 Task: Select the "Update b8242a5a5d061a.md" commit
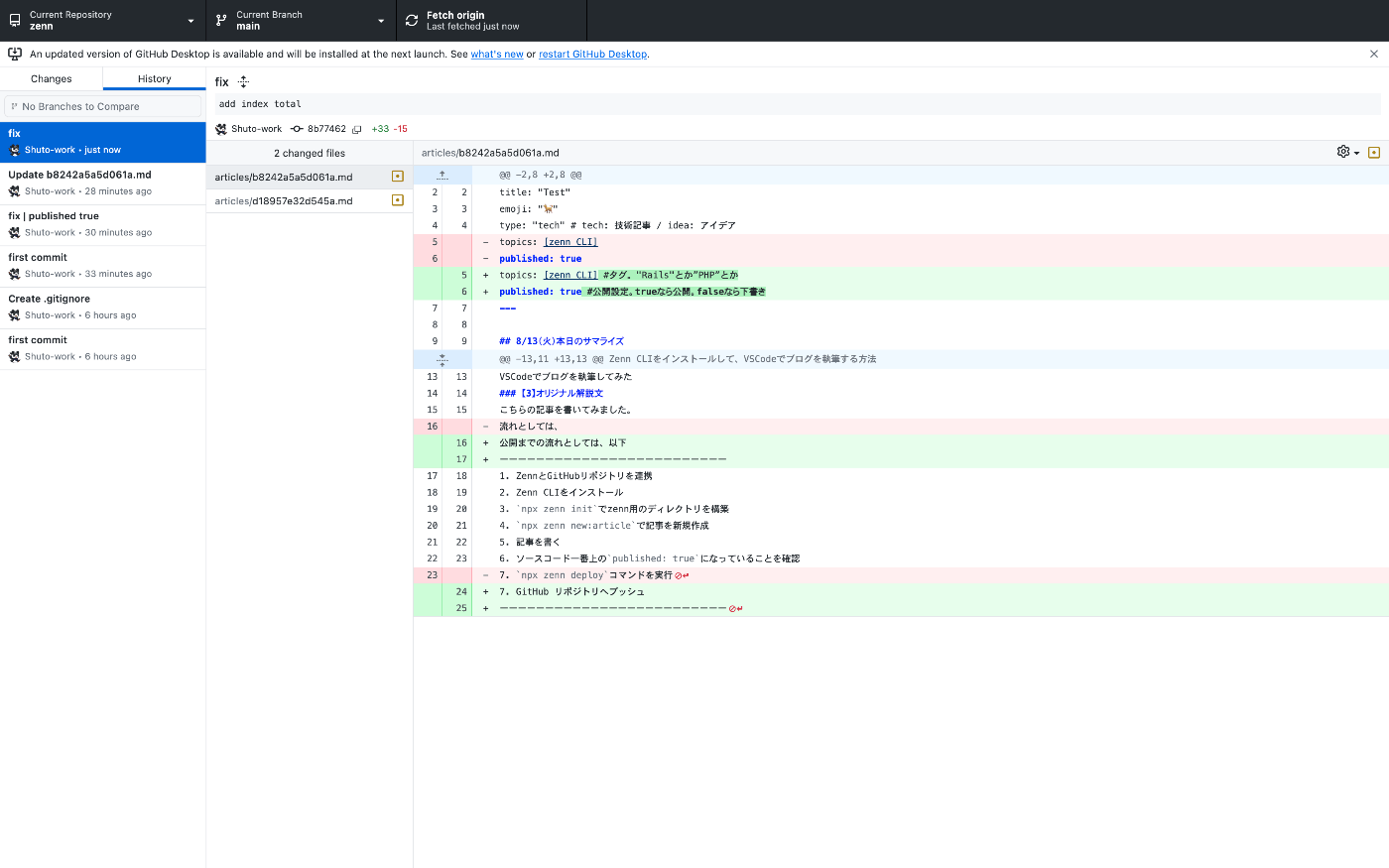pos(103,184)
